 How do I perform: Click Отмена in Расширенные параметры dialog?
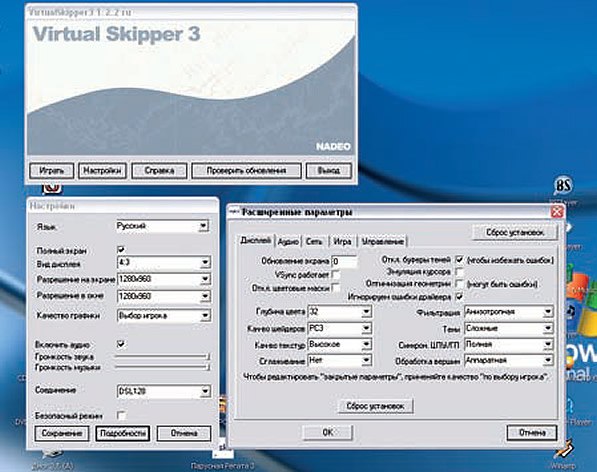532,432
